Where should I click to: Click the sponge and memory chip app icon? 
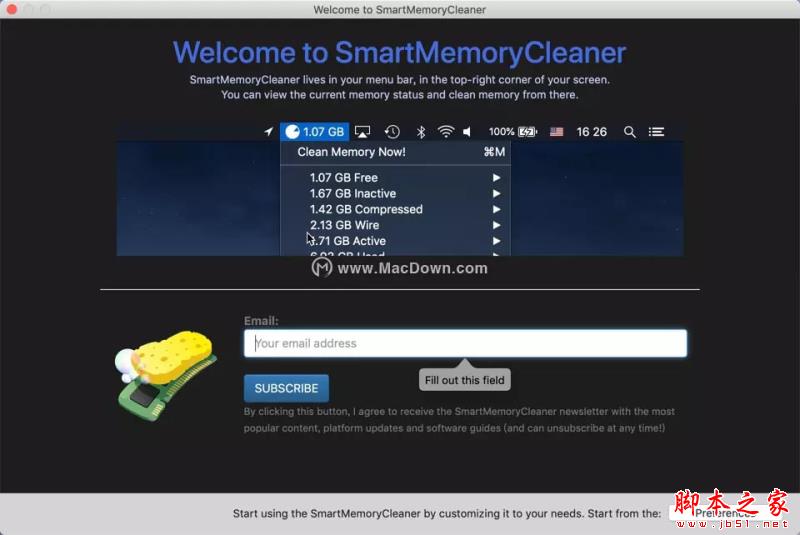click(166, 376)
